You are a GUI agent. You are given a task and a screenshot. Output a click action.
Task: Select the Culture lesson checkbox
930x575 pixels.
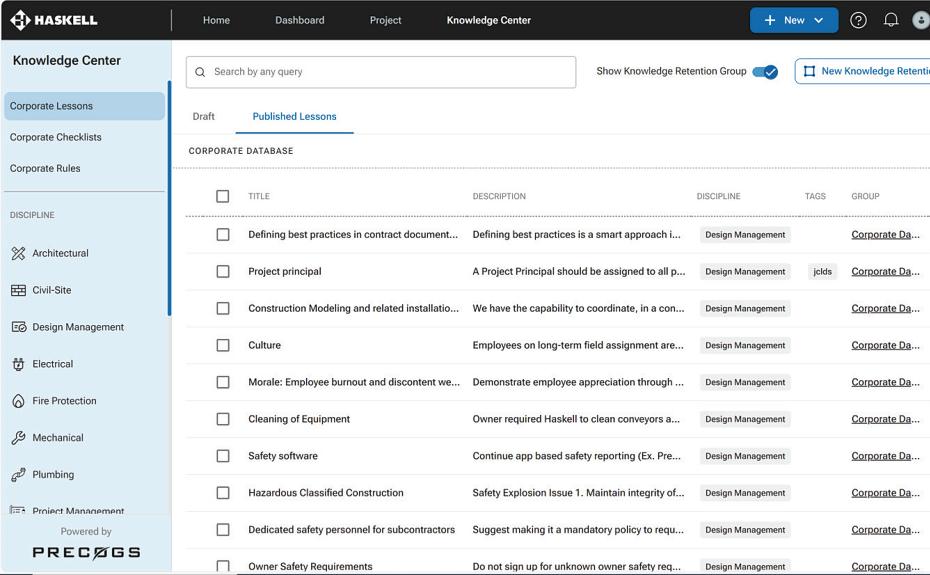pyautogui.click(x=223, y=345)
